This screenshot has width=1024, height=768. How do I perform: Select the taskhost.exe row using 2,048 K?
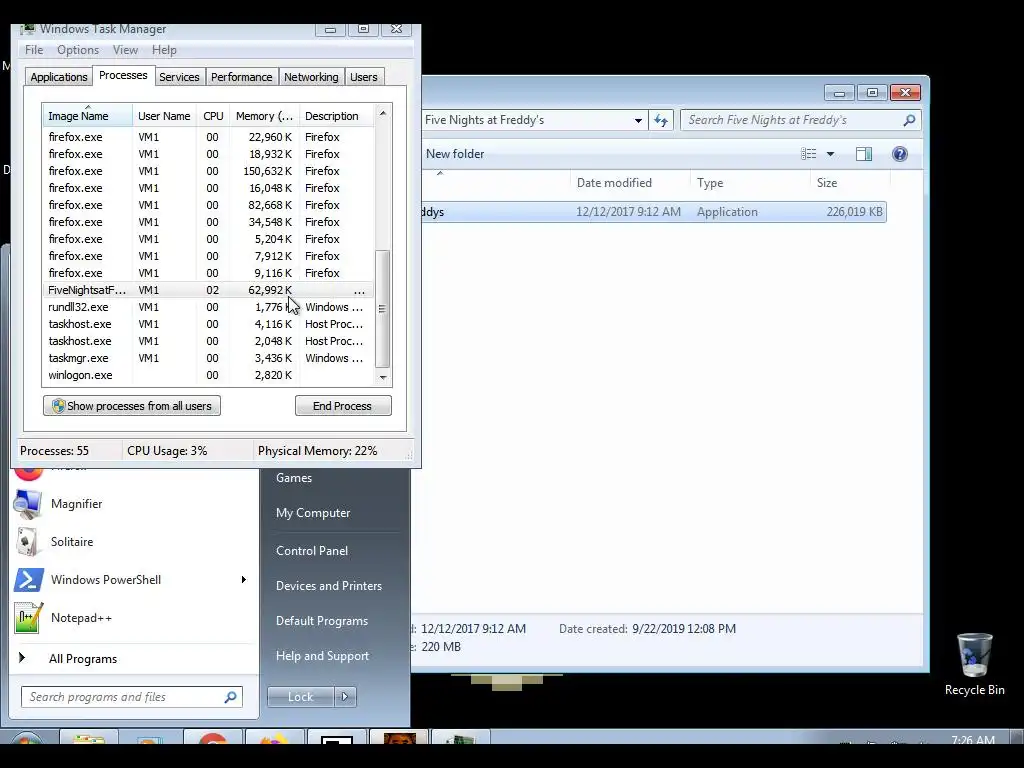[209, 341]
